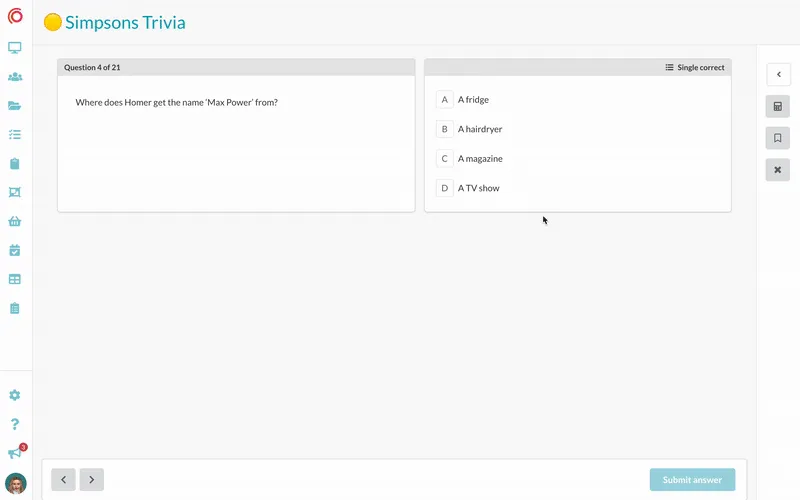Close the quiz with the X icon

[778, 170]
